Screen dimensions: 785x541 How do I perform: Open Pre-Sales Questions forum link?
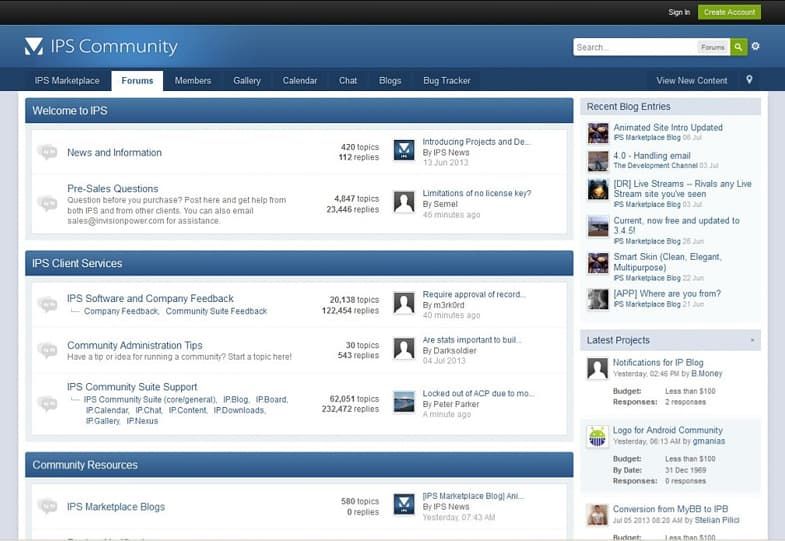[x=113, y=189]
